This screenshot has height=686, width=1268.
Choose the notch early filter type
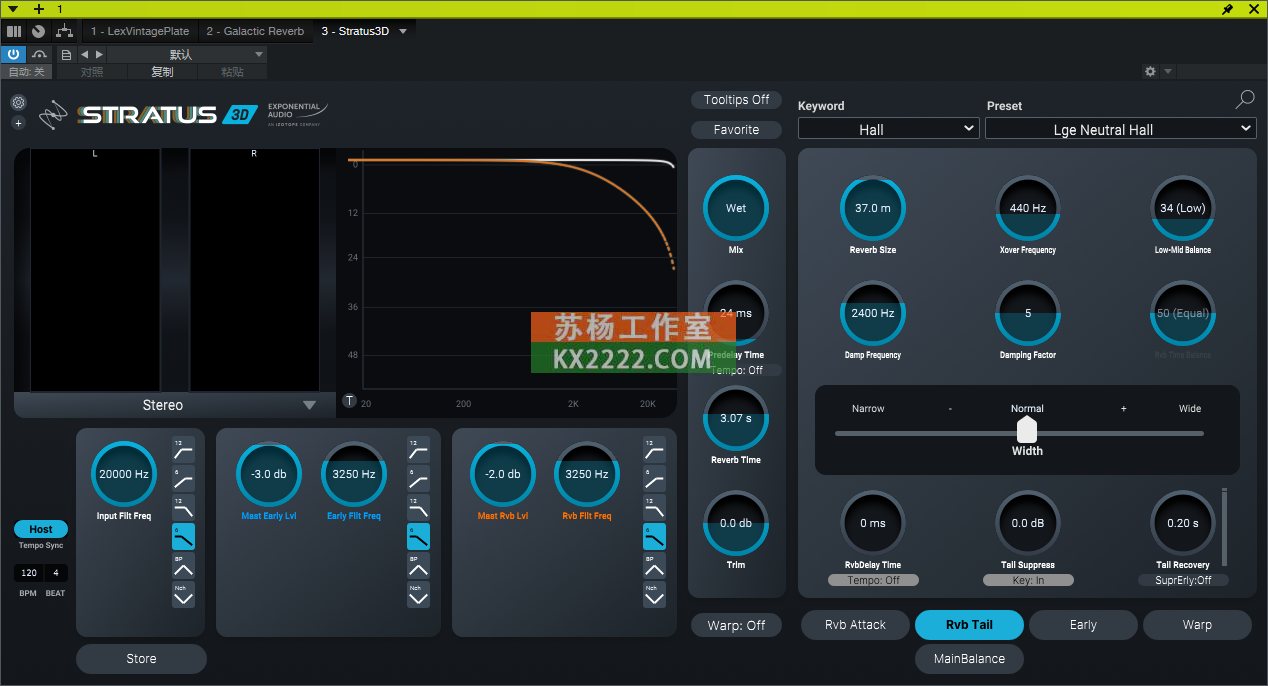pyautogui.click(x=418, y=594)
